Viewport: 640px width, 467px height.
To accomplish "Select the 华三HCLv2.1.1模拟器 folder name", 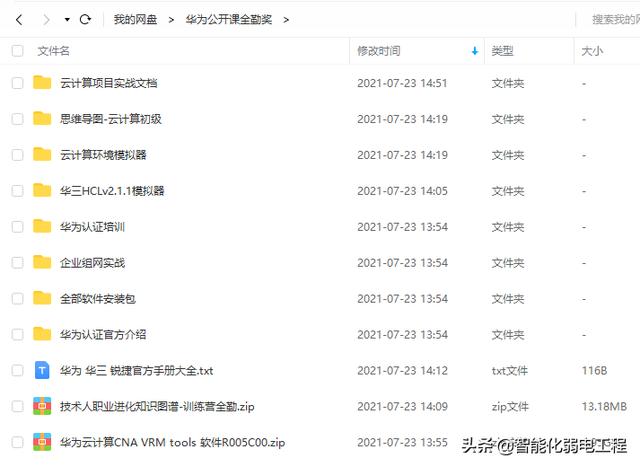I will tap(112, 191).
